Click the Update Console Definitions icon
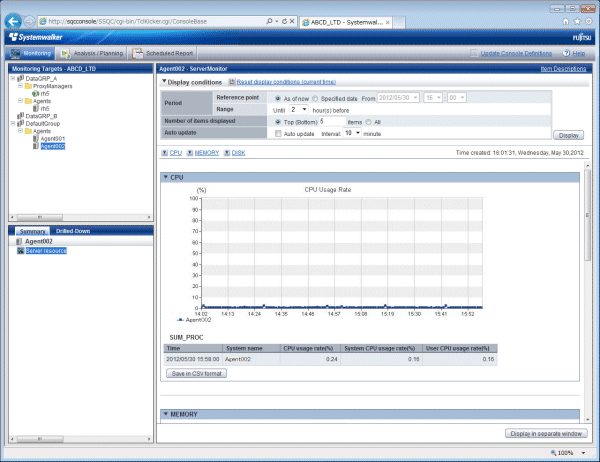The height and width of the screenshot is (462, 600). 474,53
